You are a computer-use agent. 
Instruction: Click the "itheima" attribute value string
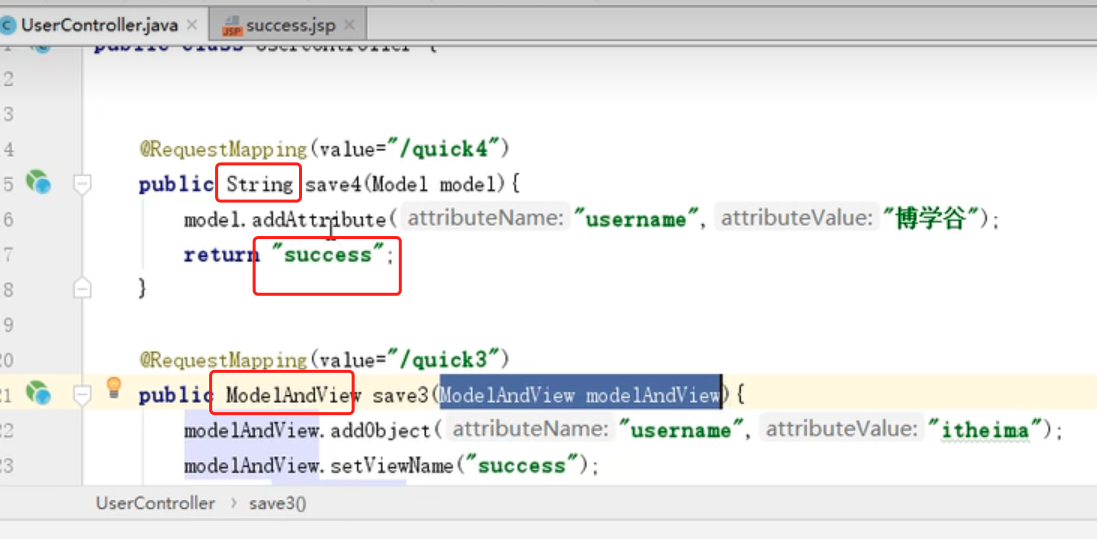click(986, 430)
